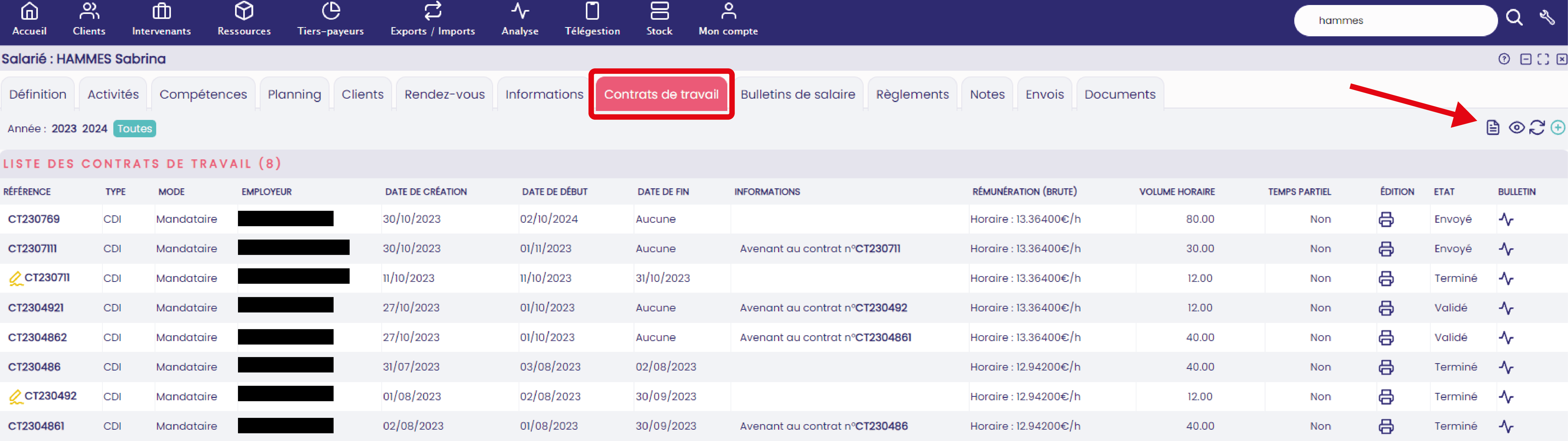Switch to the Compétences tab
The image size is (1568, 441).
coord(203,94)
